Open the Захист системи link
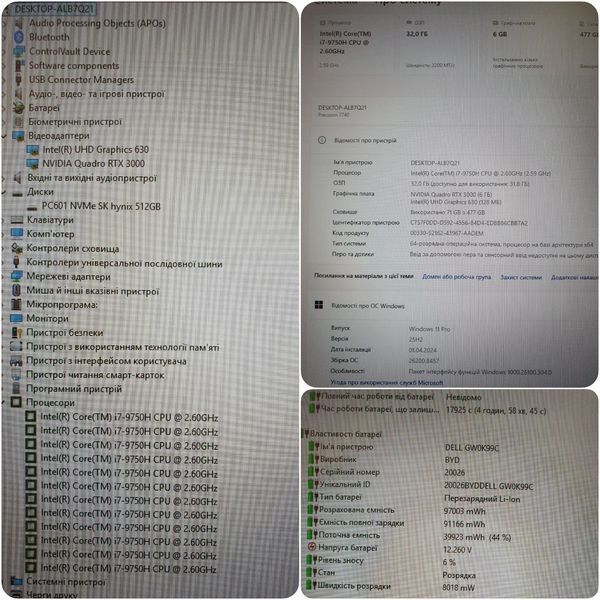 (521, 277)
